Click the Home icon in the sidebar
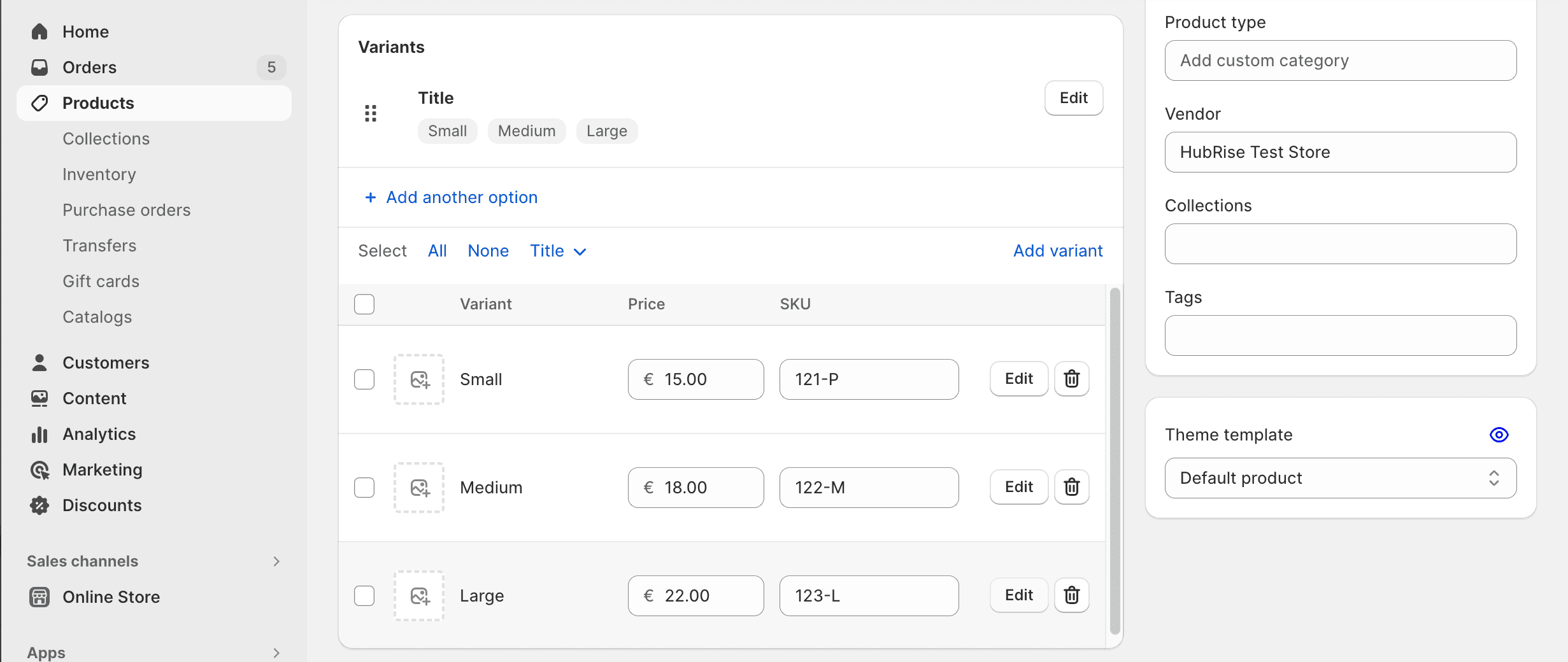1568x662 pixels. pyautogui.click(x=39, y=31)
